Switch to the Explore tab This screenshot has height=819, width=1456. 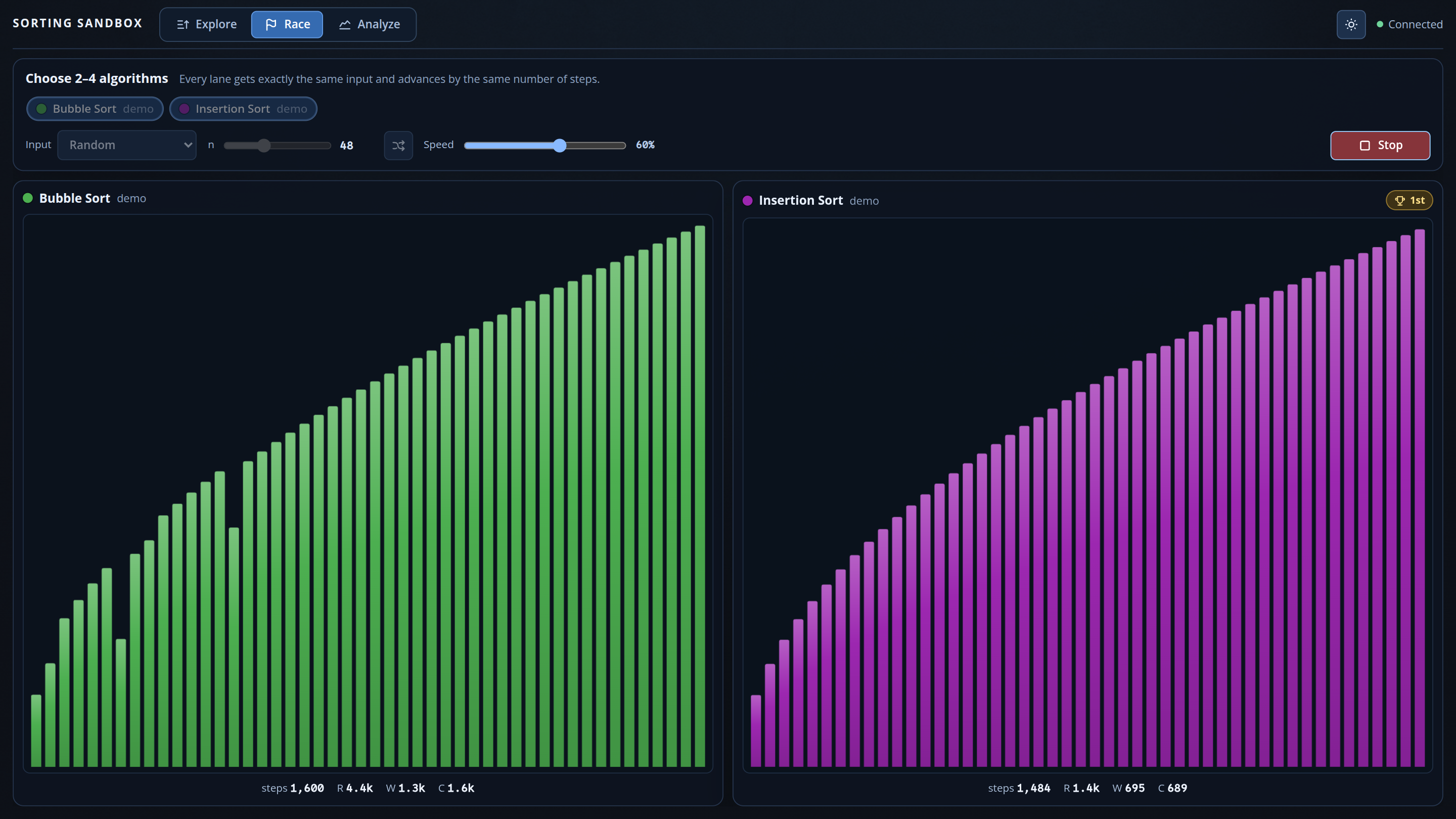click(206, 24)
